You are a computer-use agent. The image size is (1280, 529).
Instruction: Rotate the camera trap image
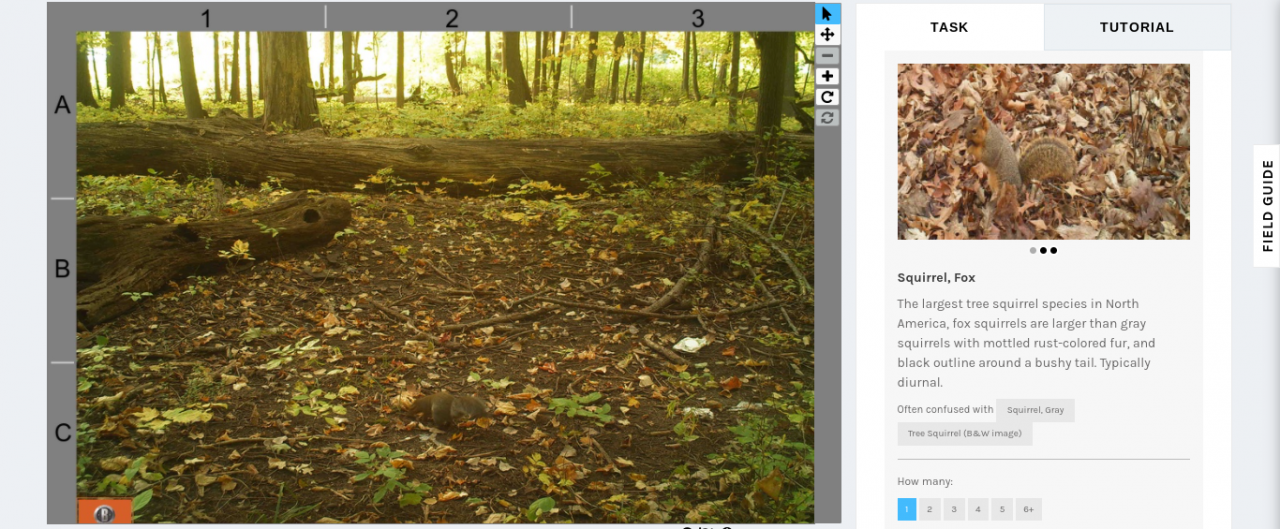click(827, 97)
